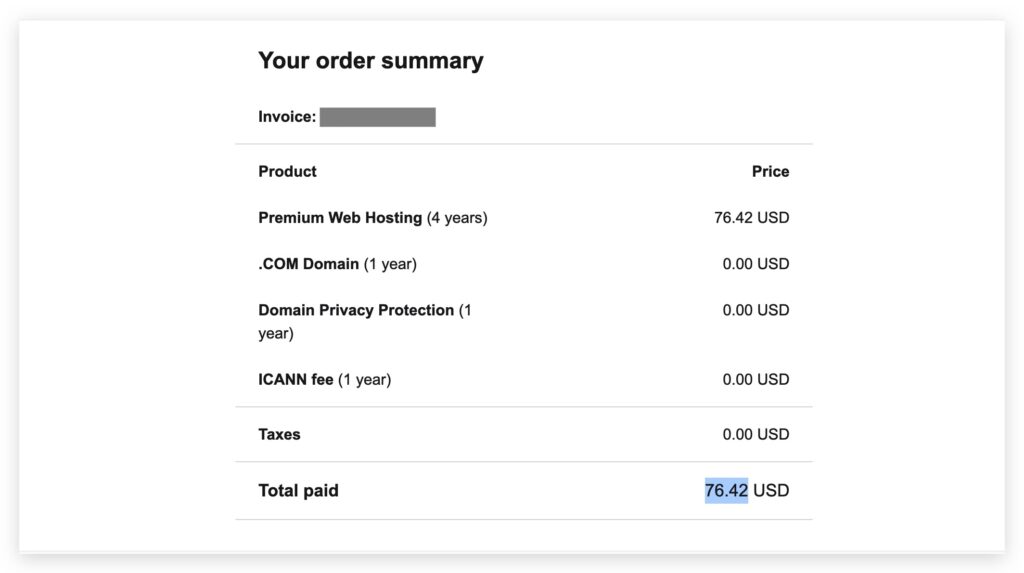Screen dimensions: 1024x573
Task: Click the "Premium Web Hosting" product name
Action: 340,218
